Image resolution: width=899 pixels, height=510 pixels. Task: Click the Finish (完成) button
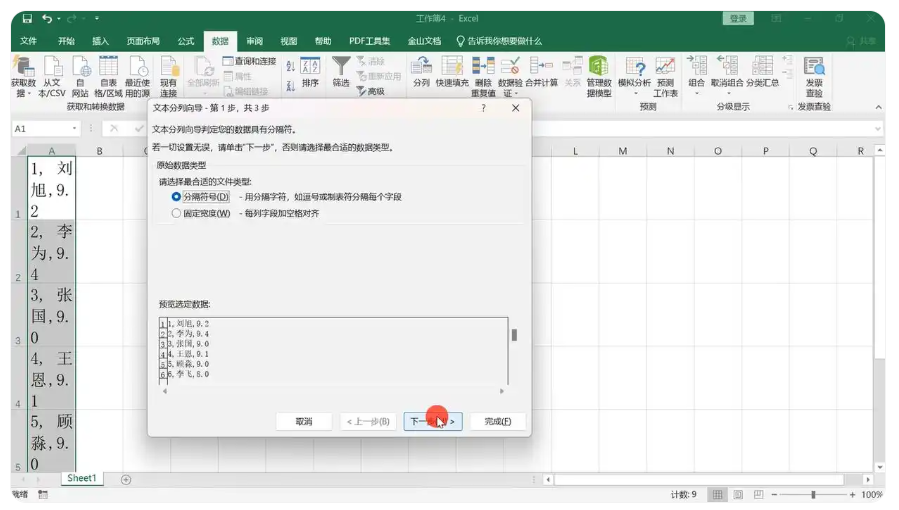pyautogui.click(x=497, y=422)
